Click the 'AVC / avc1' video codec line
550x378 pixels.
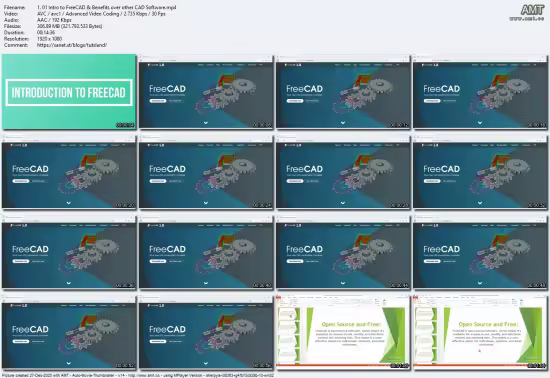101,14
